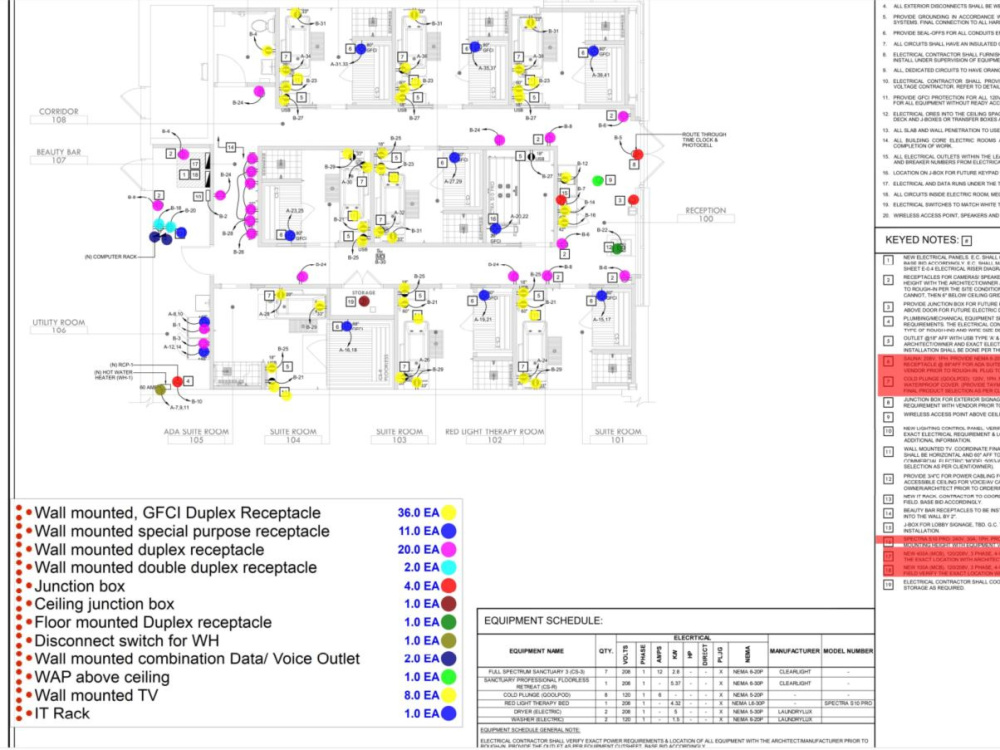Screen dimensions: 1000x750
Task: Click the 'RECEPTION 100' room label
Action: click(705, 214)
